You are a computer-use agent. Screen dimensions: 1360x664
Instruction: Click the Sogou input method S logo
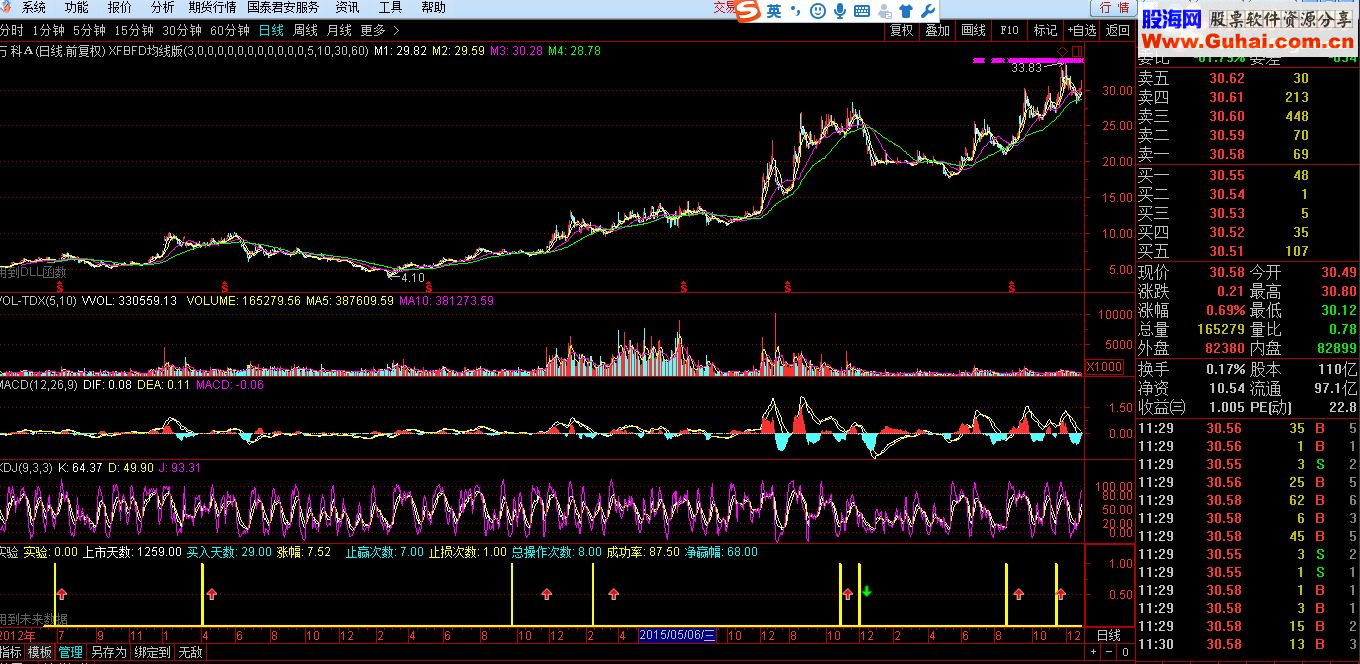click(x=750, y=10)
